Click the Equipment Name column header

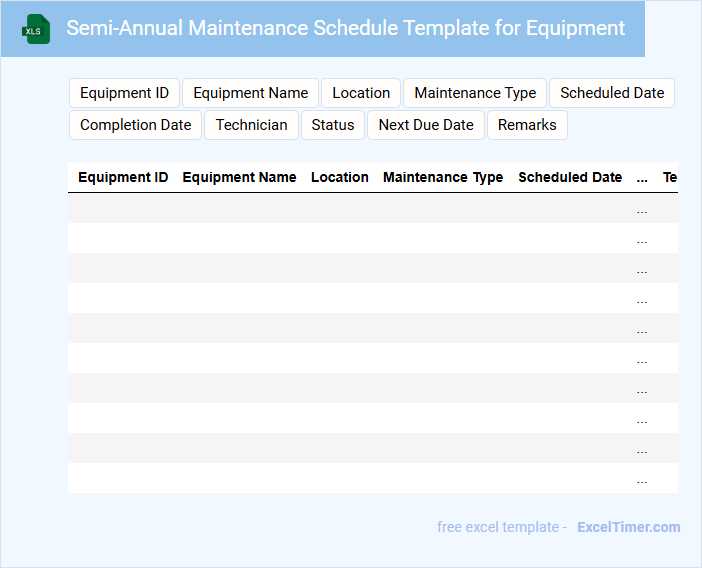pyautogui.click(x=239, y=177)
